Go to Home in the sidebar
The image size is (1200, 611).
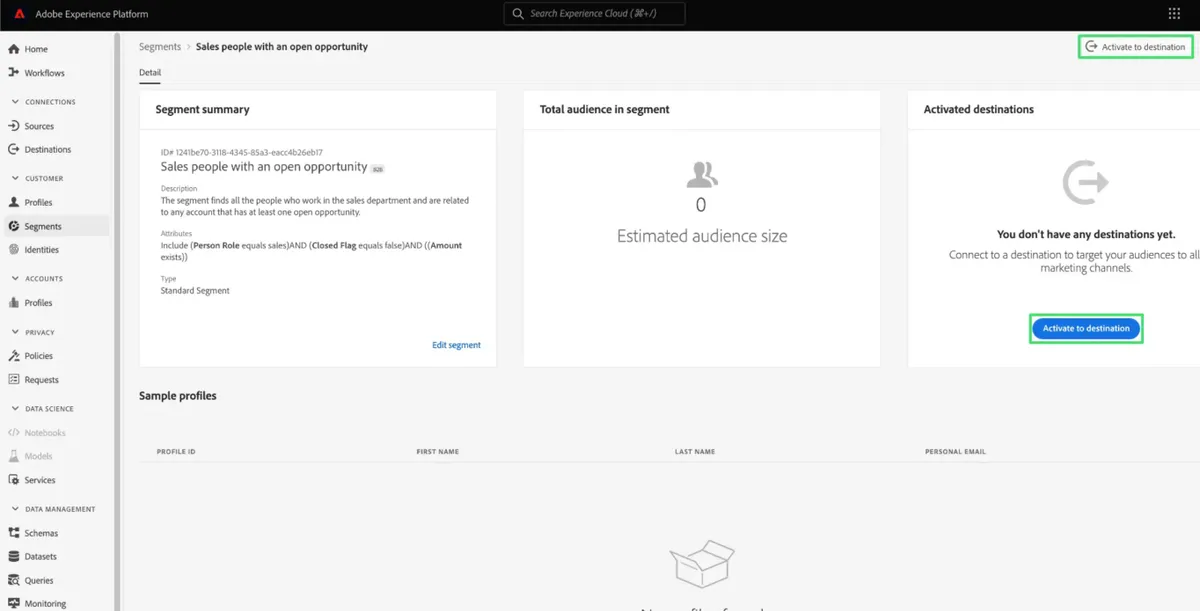(x=36, y=49)
